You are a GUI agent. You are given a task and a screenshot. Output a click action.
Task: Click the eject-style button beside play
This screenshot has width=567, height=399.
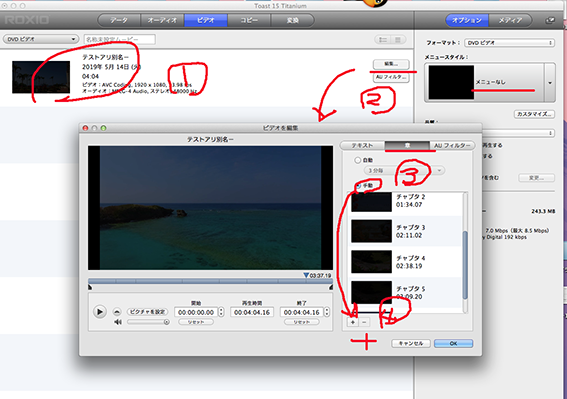117,311
